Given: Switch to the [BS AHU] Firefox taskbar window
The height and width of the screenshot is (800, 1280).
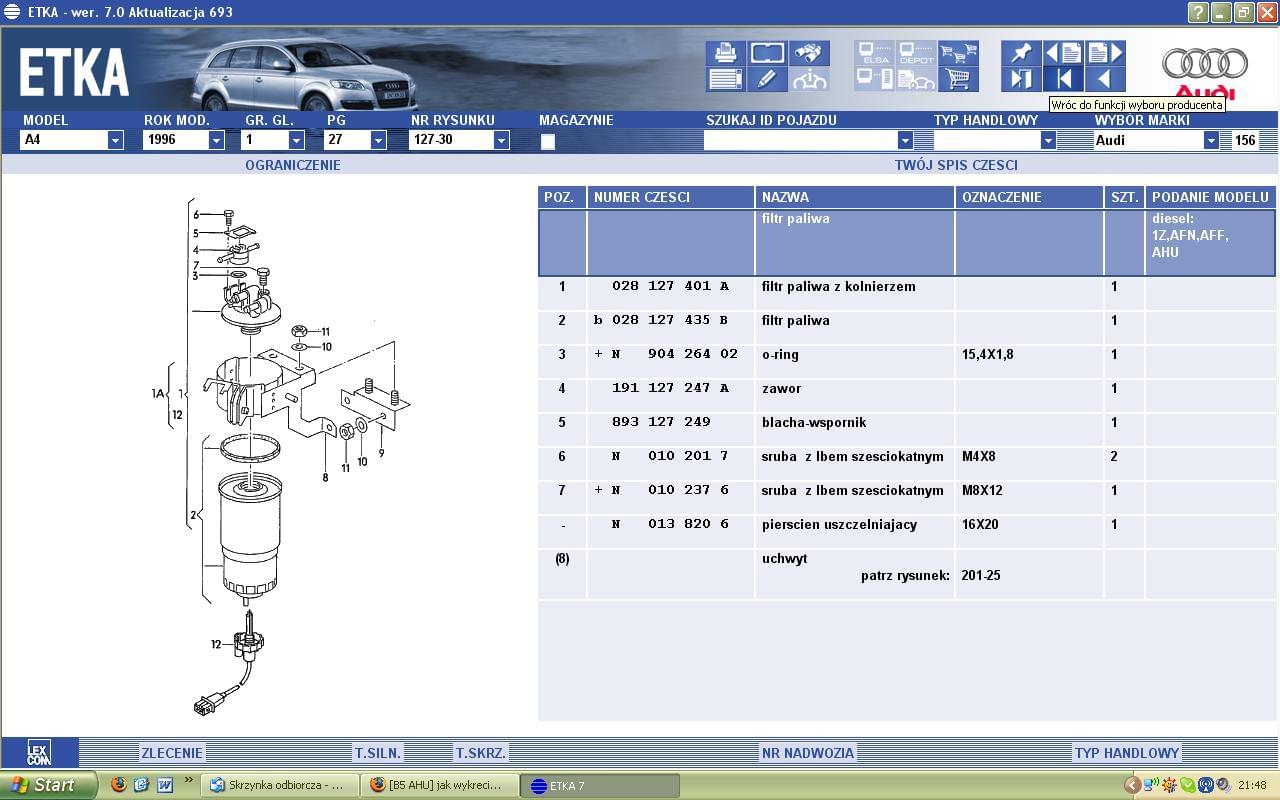Looking at the screenshot, I should 440,785.
